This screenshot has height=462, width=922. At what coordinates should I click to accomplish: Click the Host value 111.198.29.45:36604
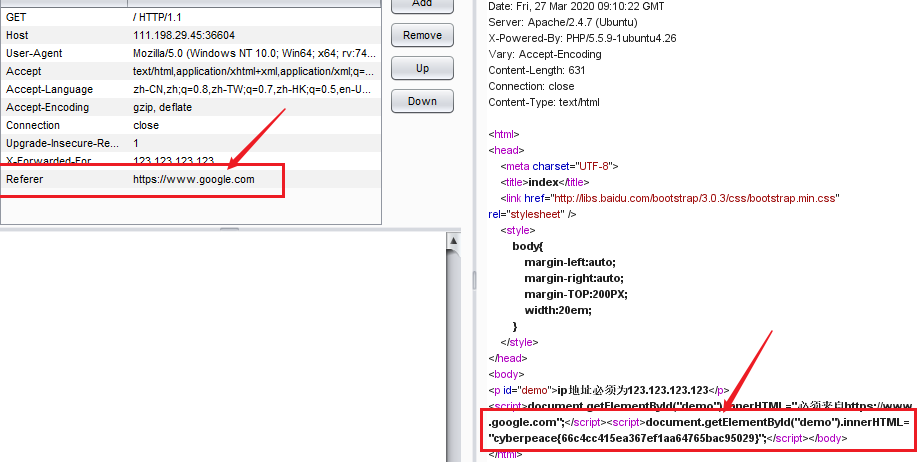184,35
